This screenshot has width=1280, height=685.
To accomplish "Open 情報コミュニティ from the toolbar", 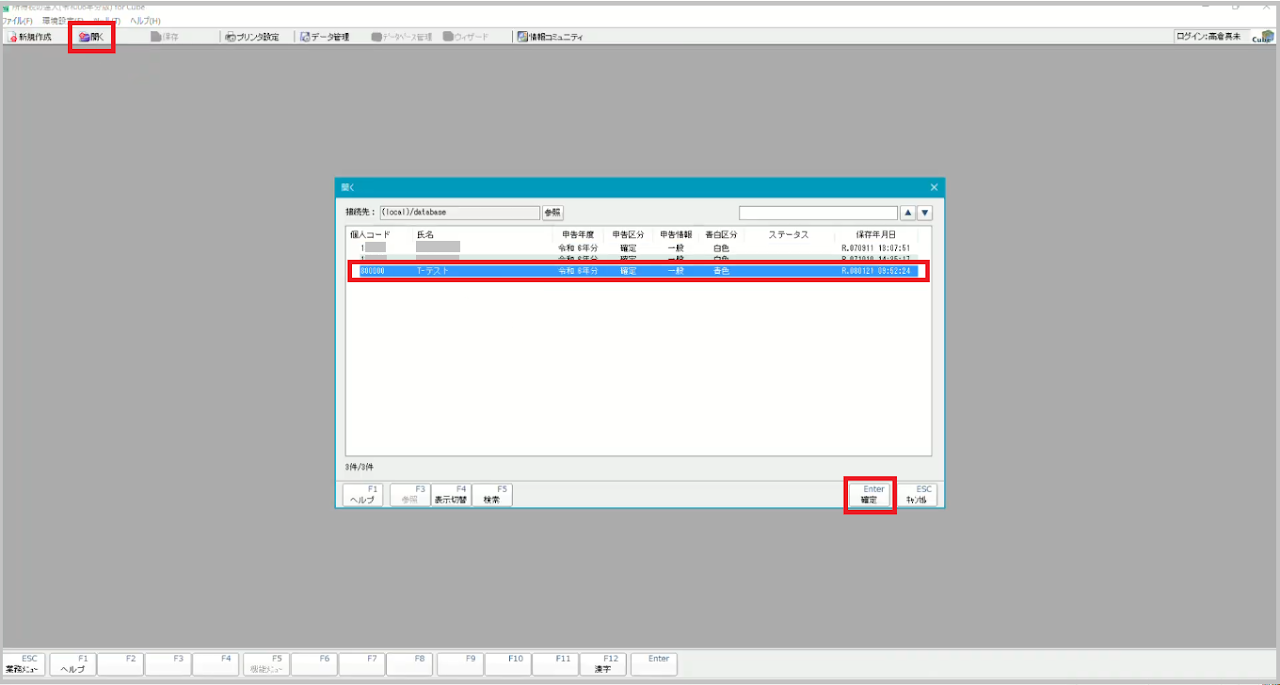I will point(550,37).
